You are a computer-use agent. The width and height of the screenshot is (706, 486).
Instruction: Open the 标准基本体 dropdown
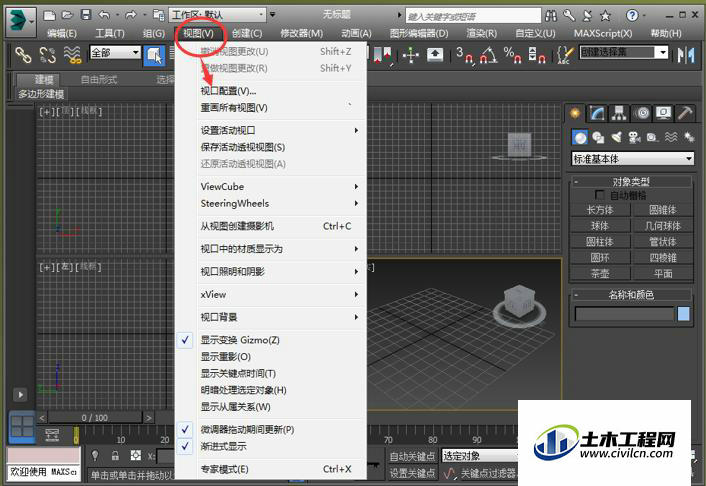(632, 159)
